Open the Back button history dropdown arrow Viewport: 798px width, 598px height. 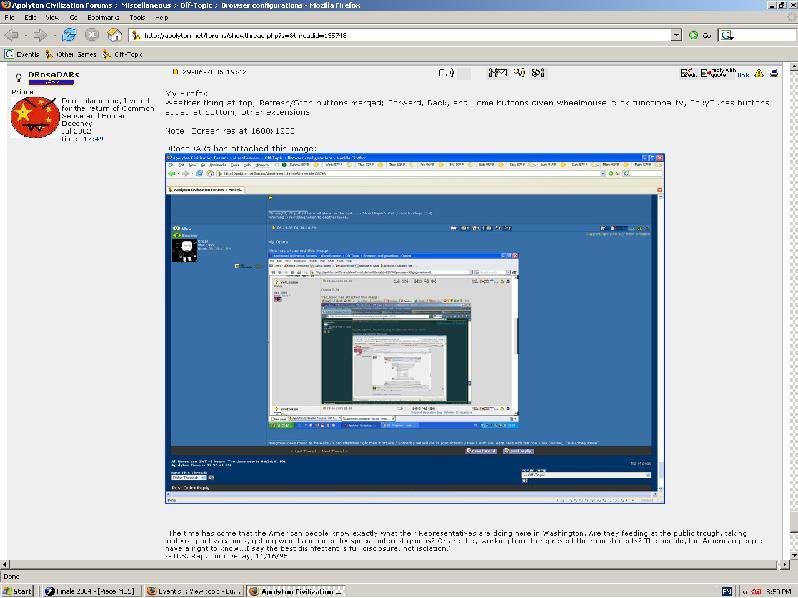tap(26, 35)
